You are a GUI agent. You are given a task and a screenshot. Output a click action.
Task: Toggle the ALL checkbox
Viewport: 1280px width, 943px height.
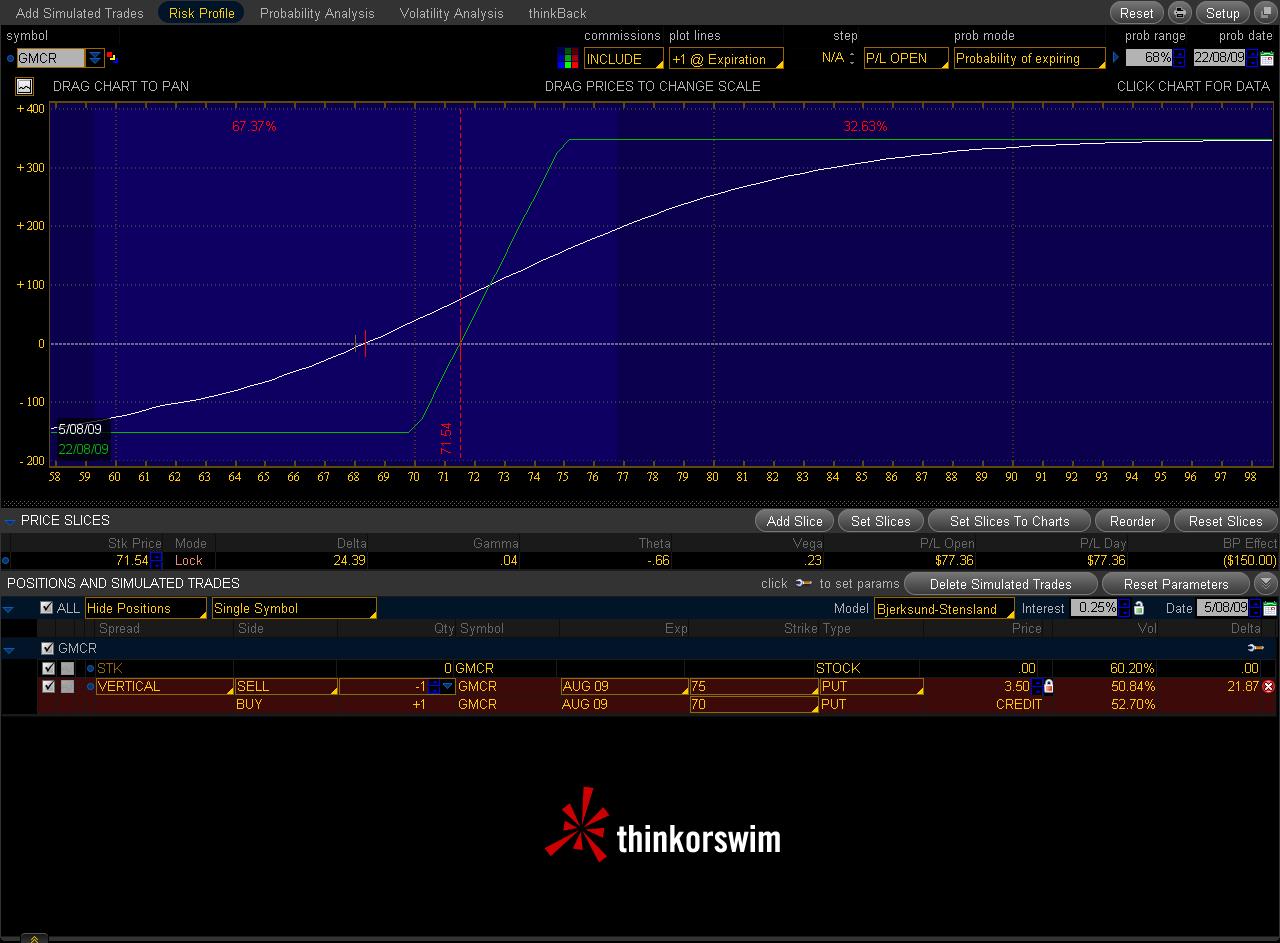(x=46, y=608)
